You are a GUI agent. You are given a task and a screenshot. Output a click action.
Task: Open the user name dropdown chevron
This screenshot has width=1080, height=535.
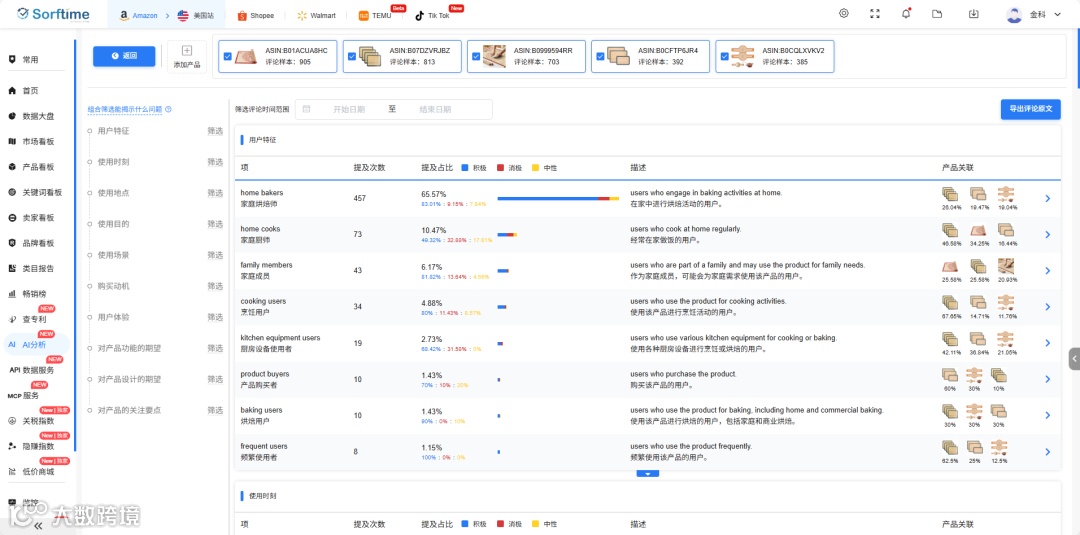[x=1058, y=14]
